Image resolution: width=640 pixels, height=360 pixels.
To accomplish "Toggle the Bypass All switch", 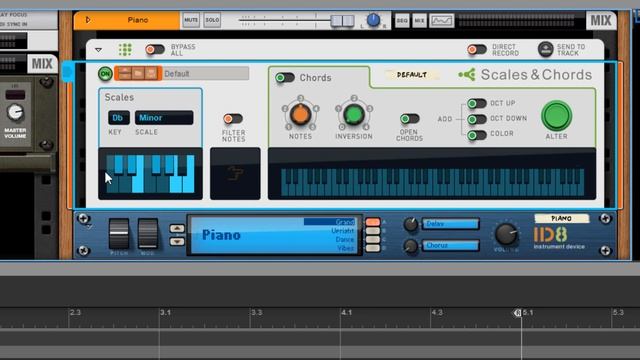I will [x=155, y=50].
